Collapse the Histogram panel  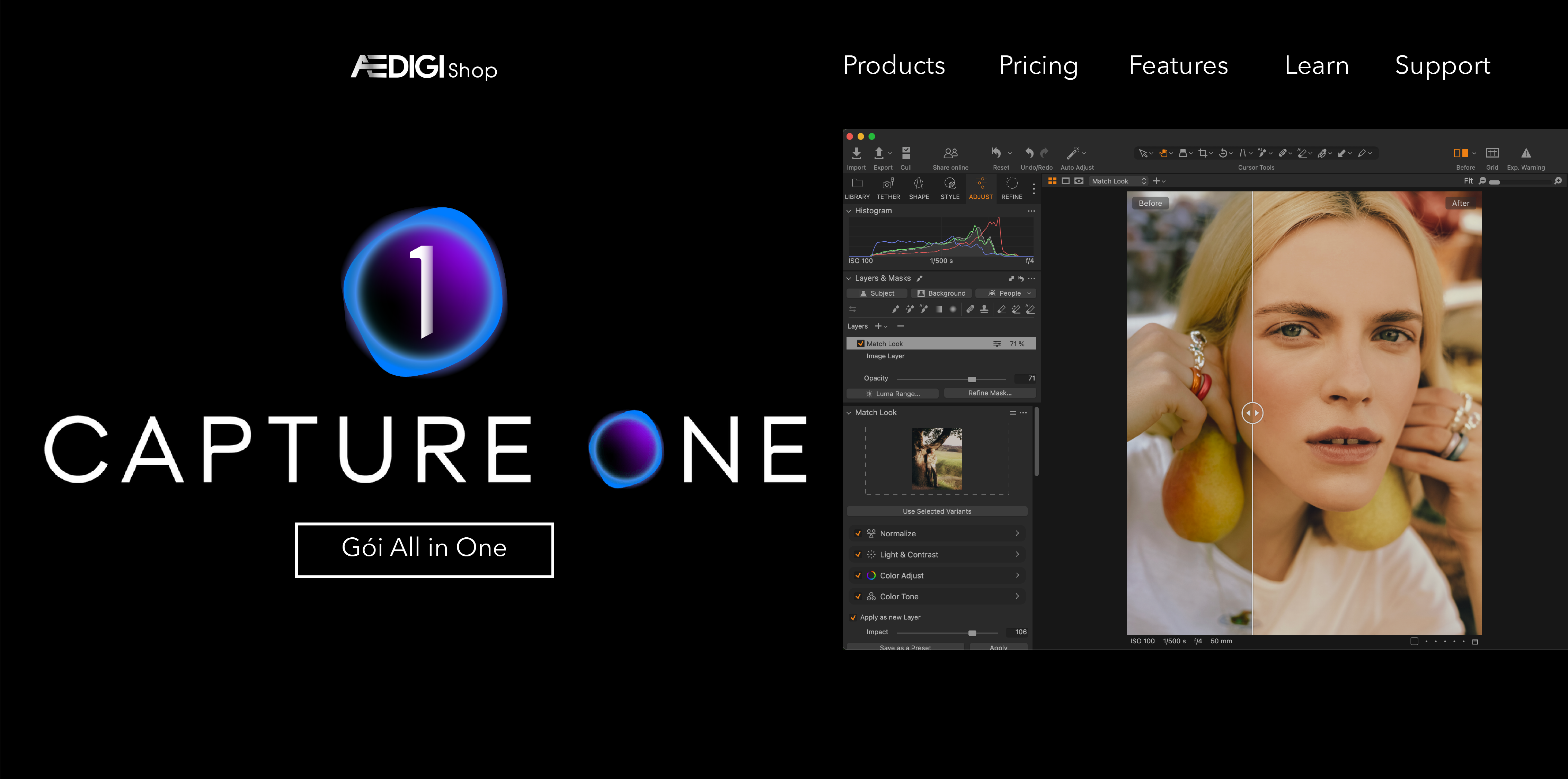click(x=849, y=211)
